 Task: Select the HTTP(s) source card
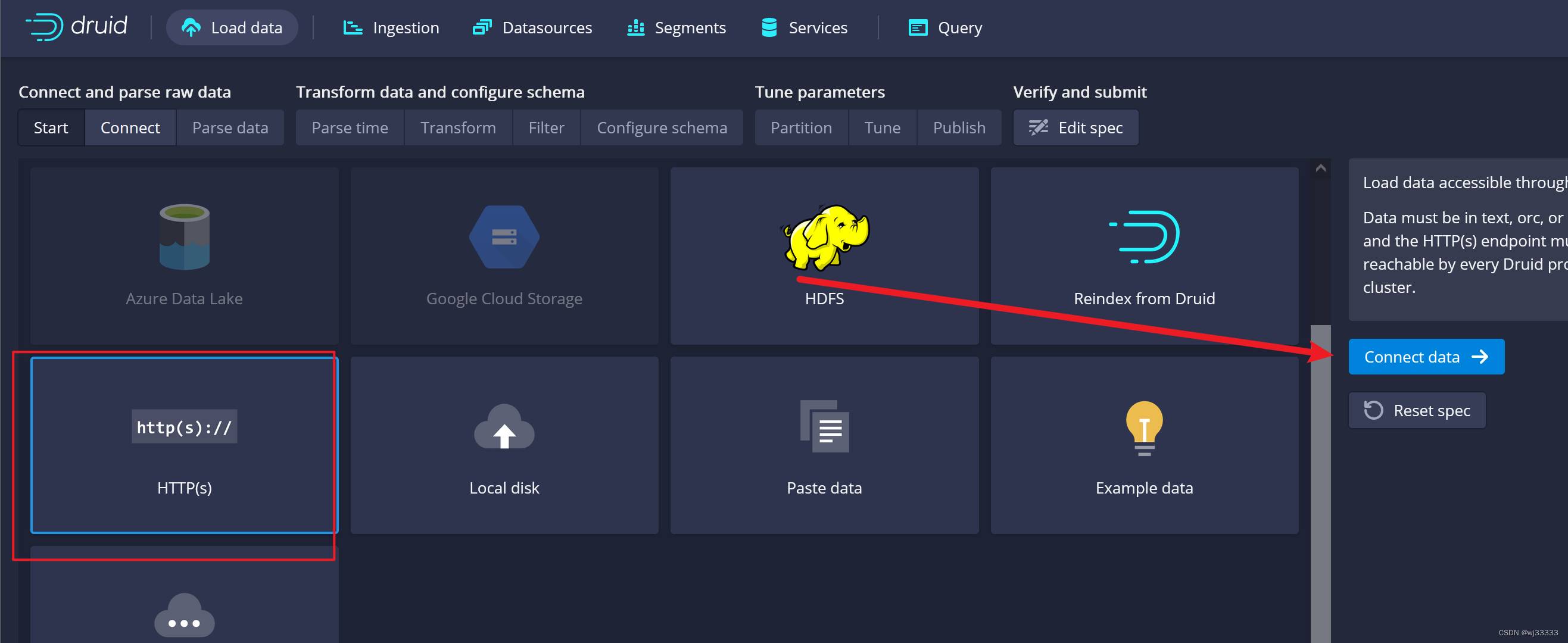[x=185, y=445]
